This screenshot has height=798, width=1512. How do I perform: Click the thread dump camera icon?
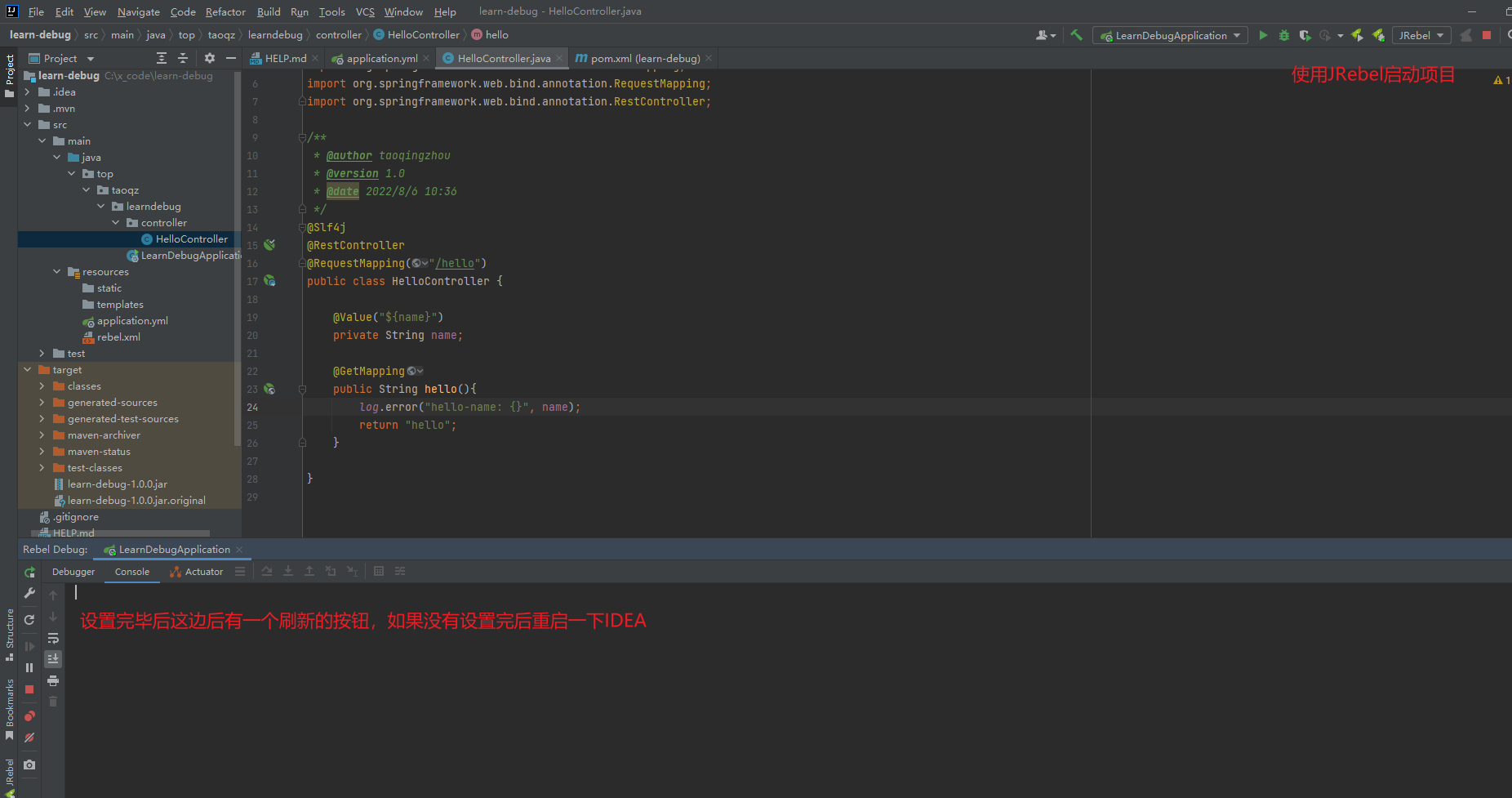click(29, 765)
